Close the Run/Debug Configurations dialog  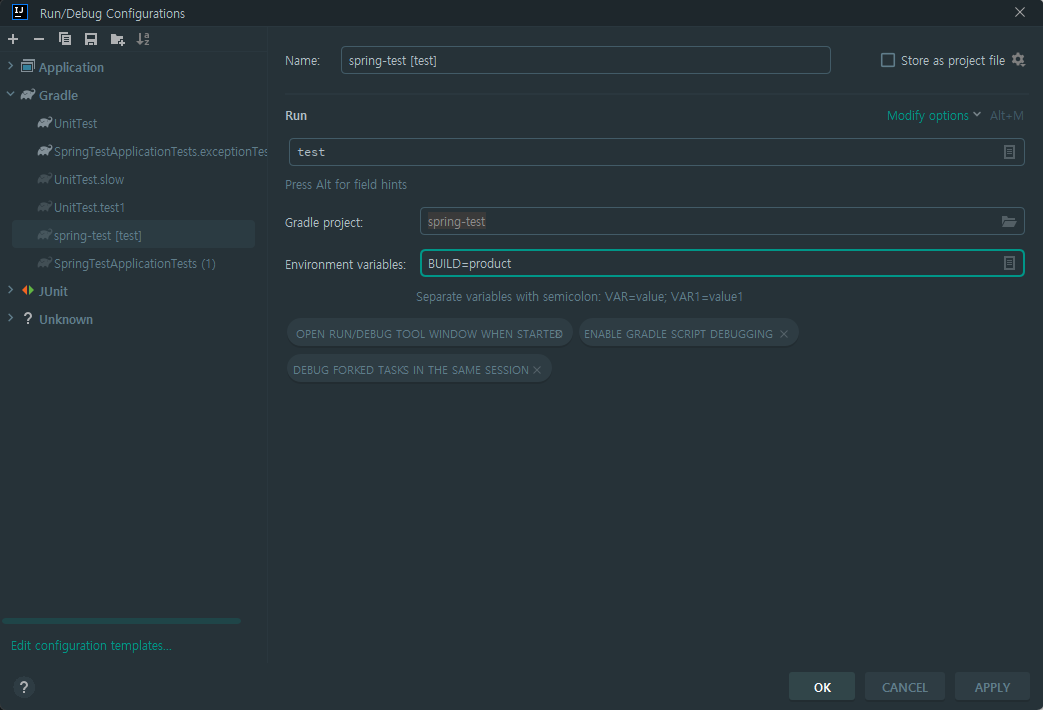coord(1020,13)
